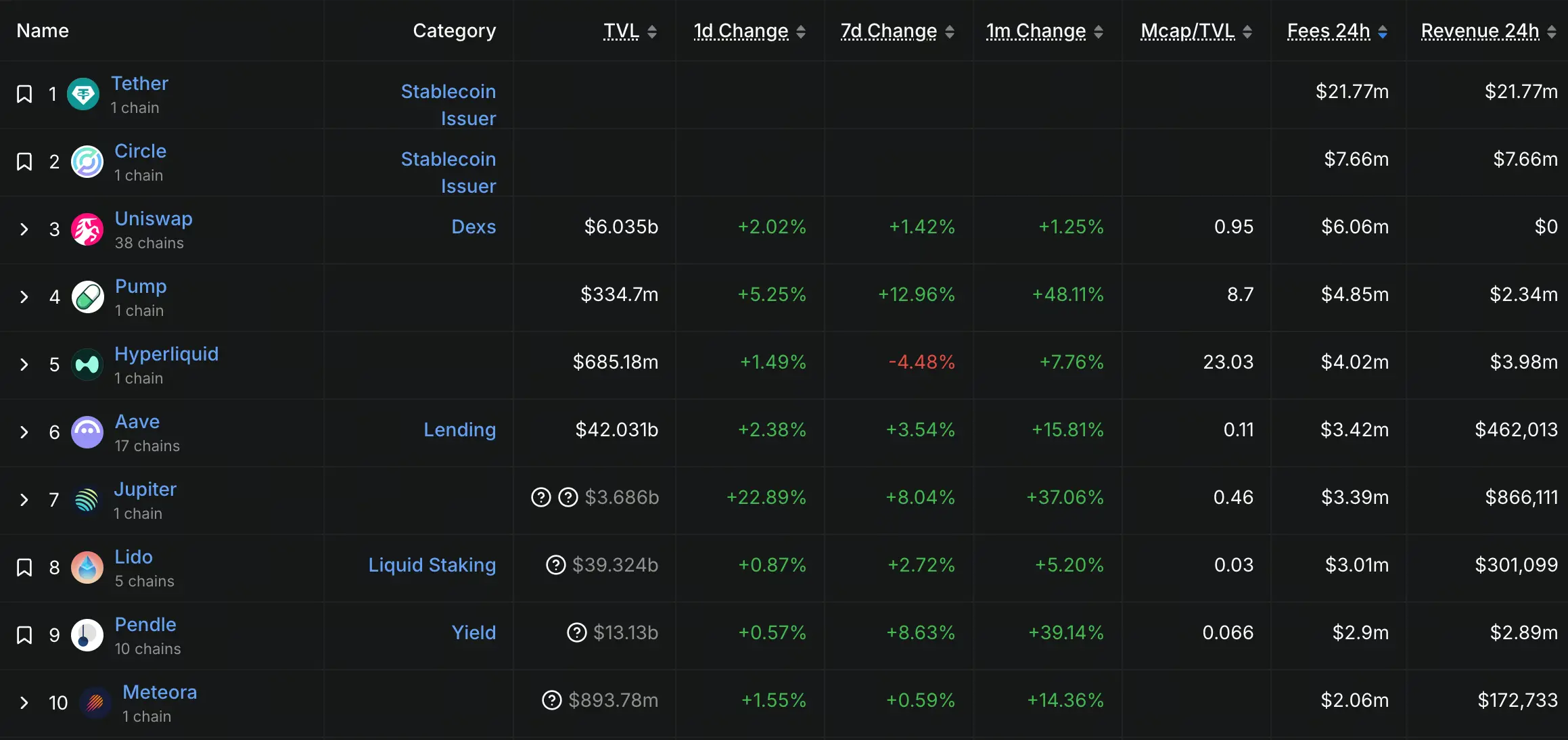Sort by 1m Change column
The width and height of the screenshot is (1568, 740).
1045,31
